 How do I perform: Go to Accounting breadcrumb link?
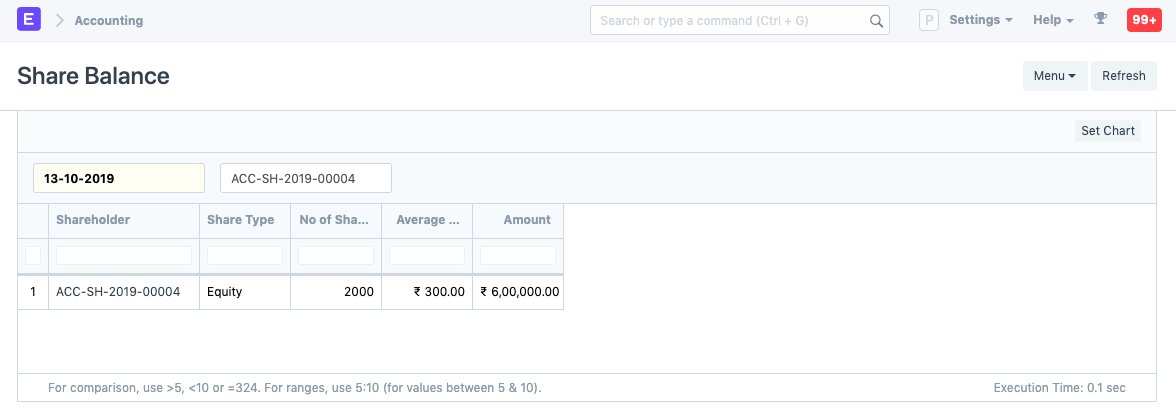click(108, 20)
